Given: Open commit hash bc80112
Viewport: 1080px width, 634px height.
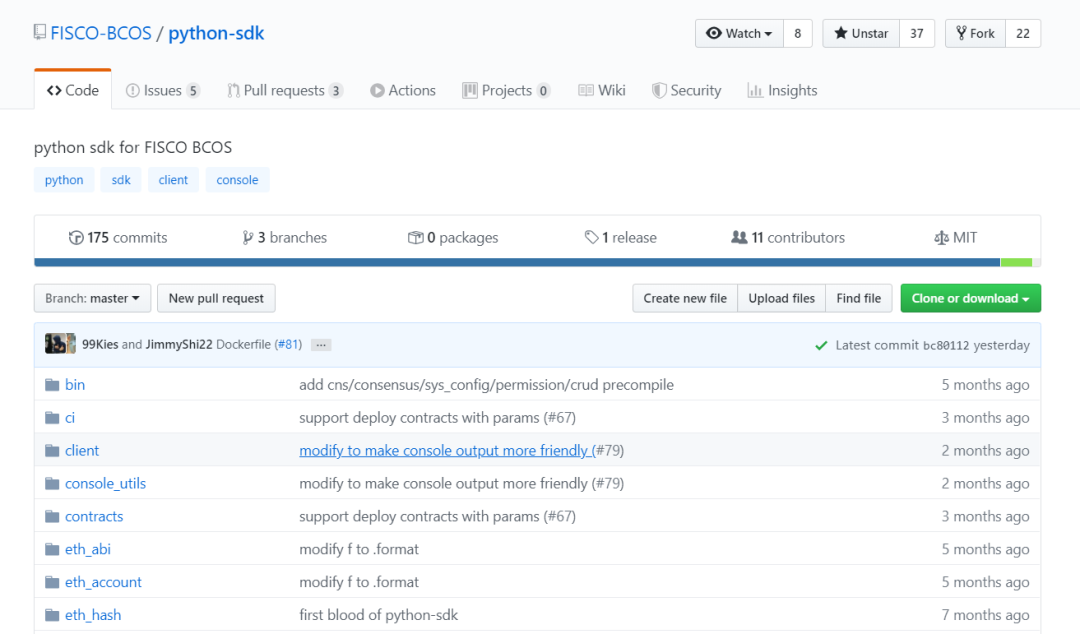Looking at the screenshot, I should pos(946,345).
